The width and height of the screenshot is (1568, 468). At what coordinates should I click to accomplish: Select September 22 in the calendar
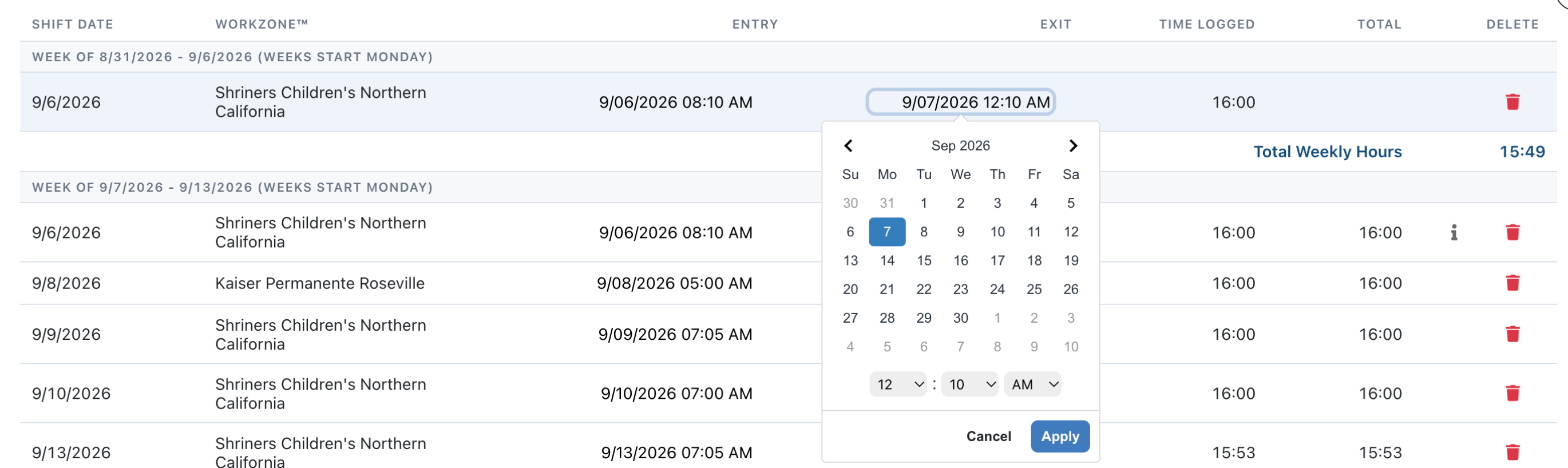(924, 290)
